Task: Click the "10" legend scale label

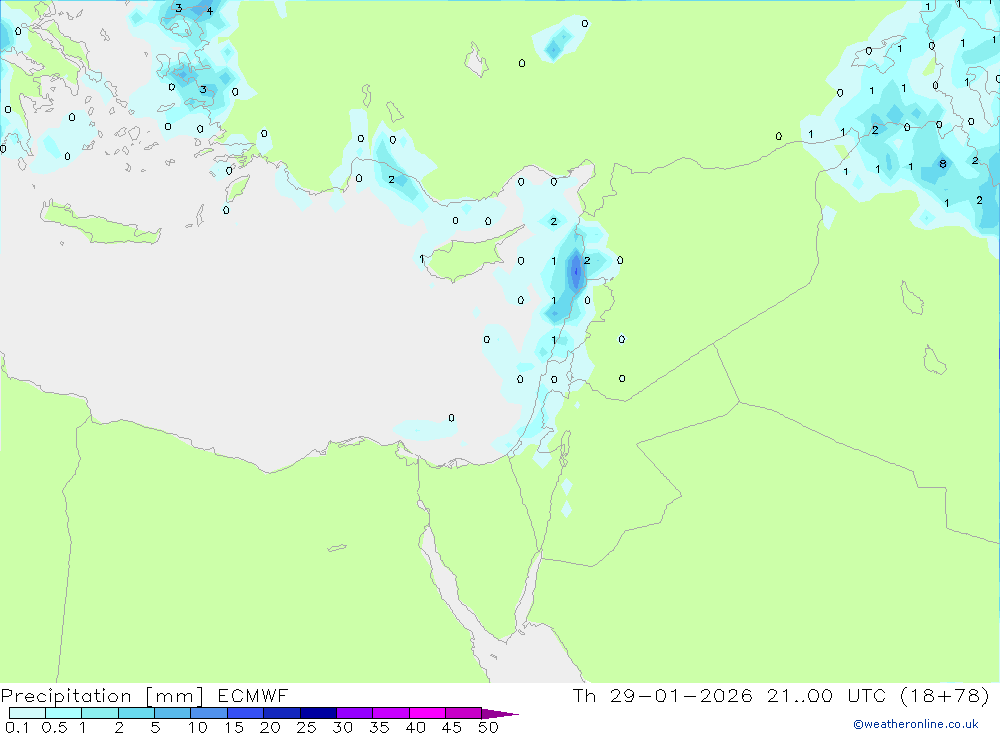Action: [x=198, y=727]
